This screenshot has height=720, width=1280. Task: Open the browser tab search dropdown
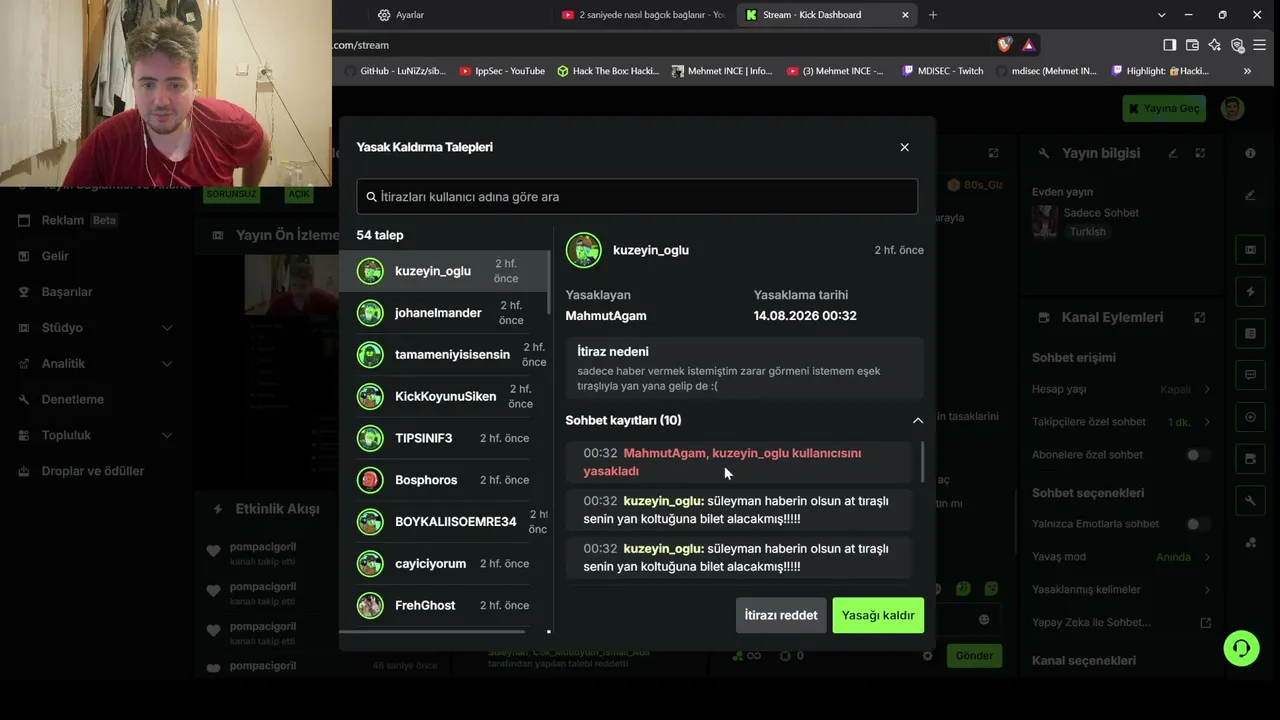pyautogui.click(x=1161, y=15)
